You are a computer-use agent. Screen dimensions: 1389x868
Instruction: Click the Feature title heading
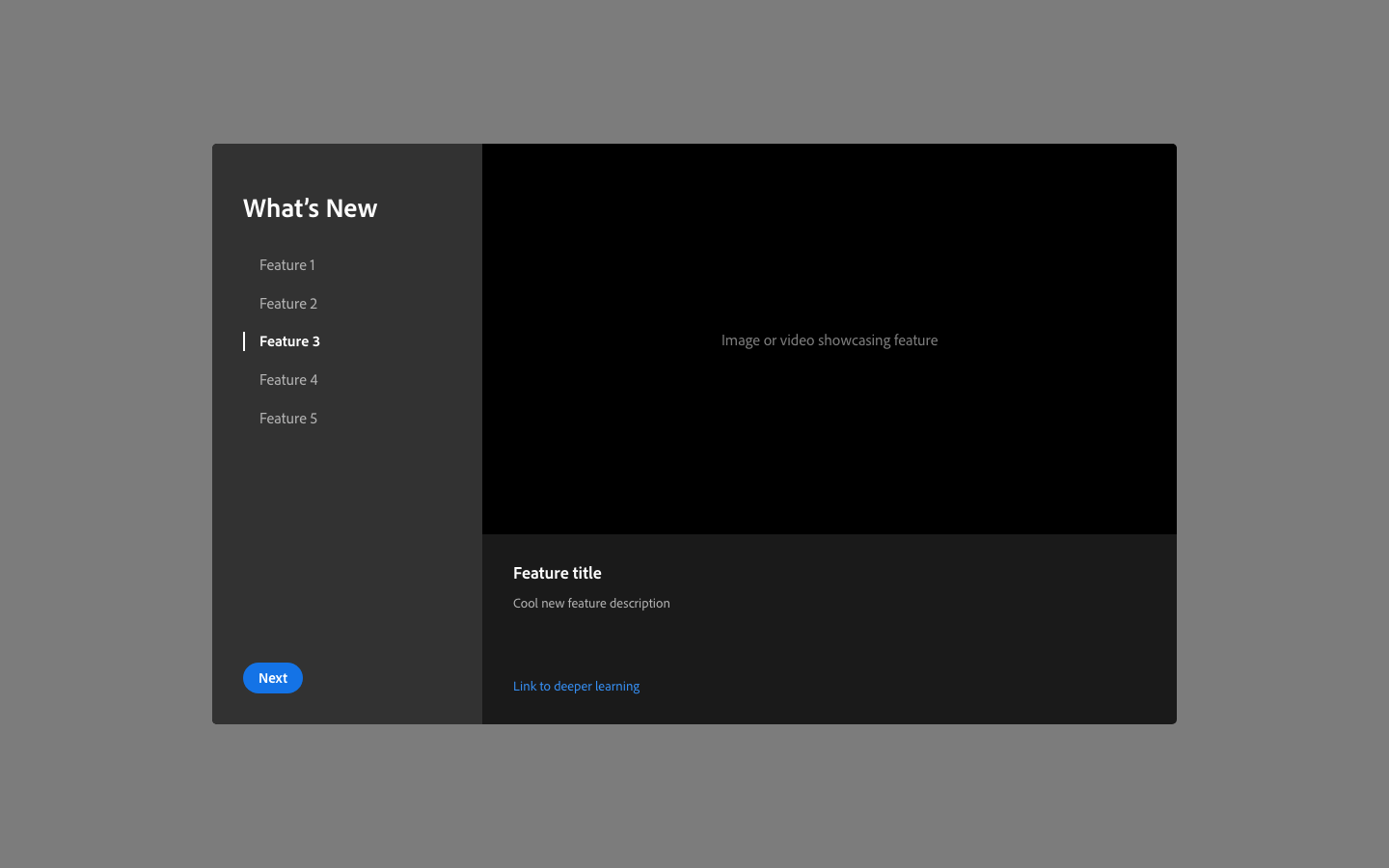point(558,573)
